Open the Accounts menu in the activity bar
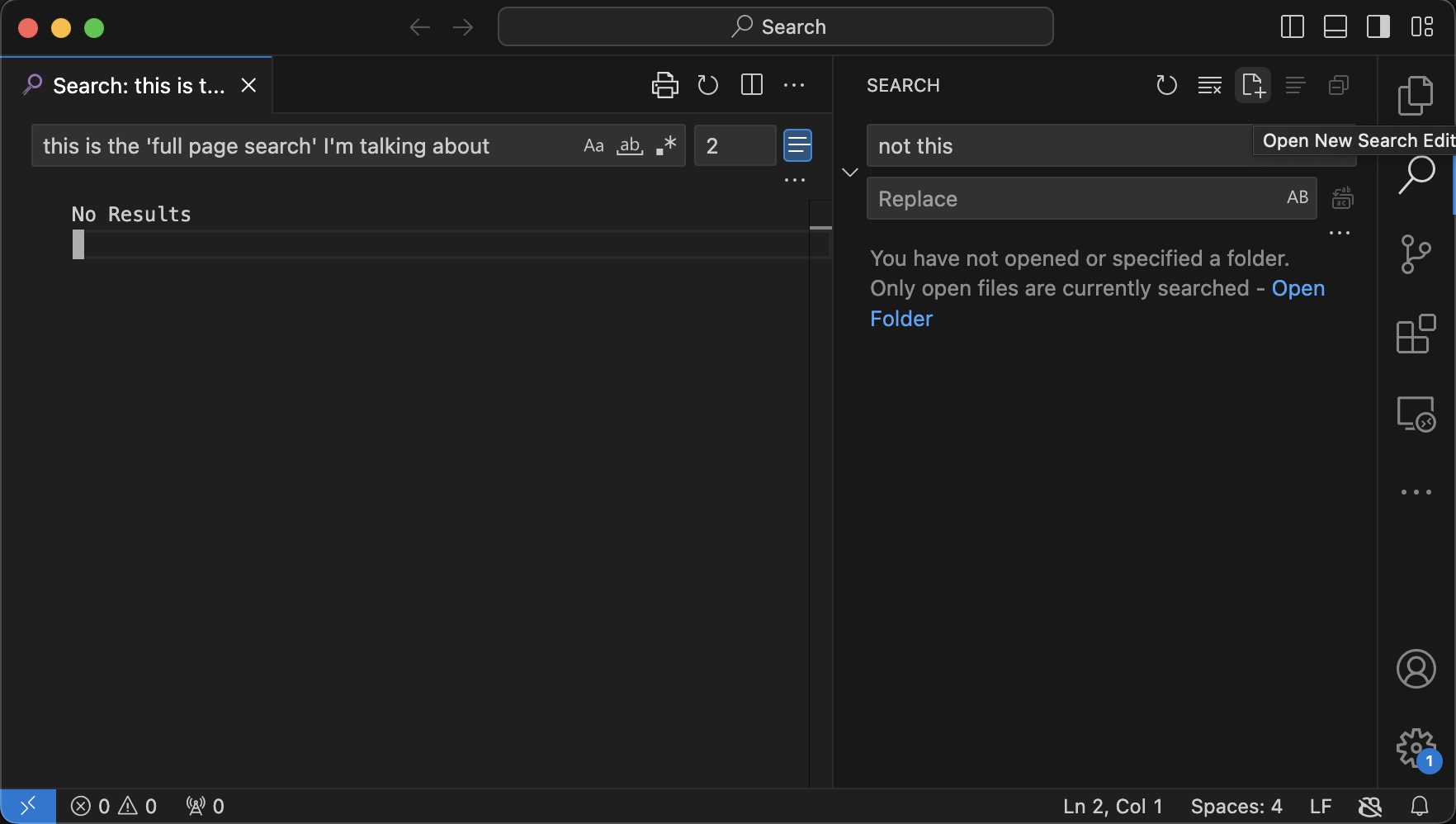Screen dimensions: 1456x824 pyautogui.click(x=1416, y=669)
